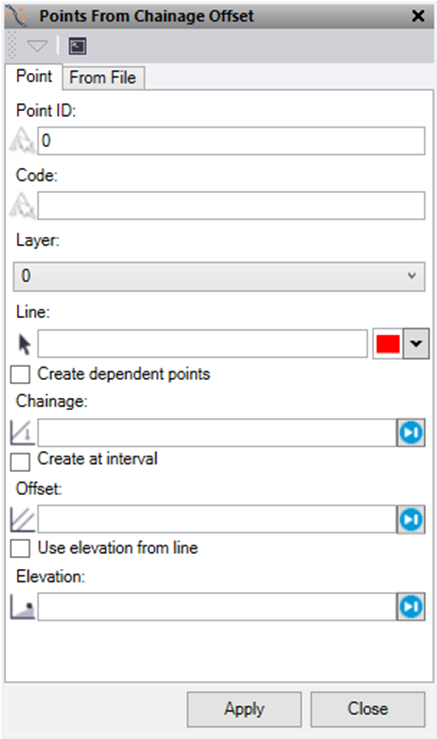Enable Create dependent points checkbox
This screenshot has width=437, height=739.
pos(20,375)
